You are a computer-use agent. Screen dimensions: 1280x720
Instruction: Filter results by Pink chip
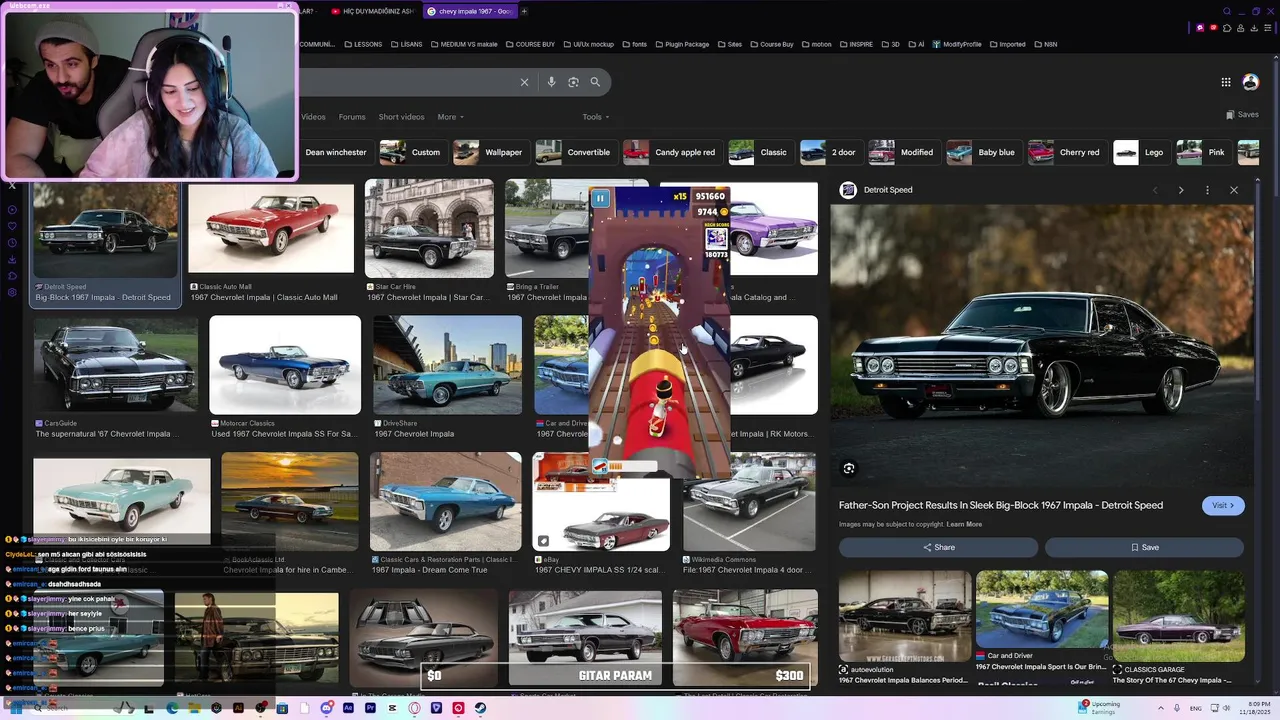tap(1203, 152)
